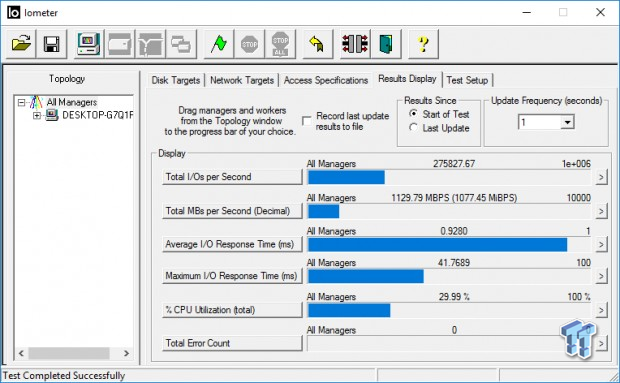Click the Total MBs per Second (Decimal) button

tap(232, 211)
